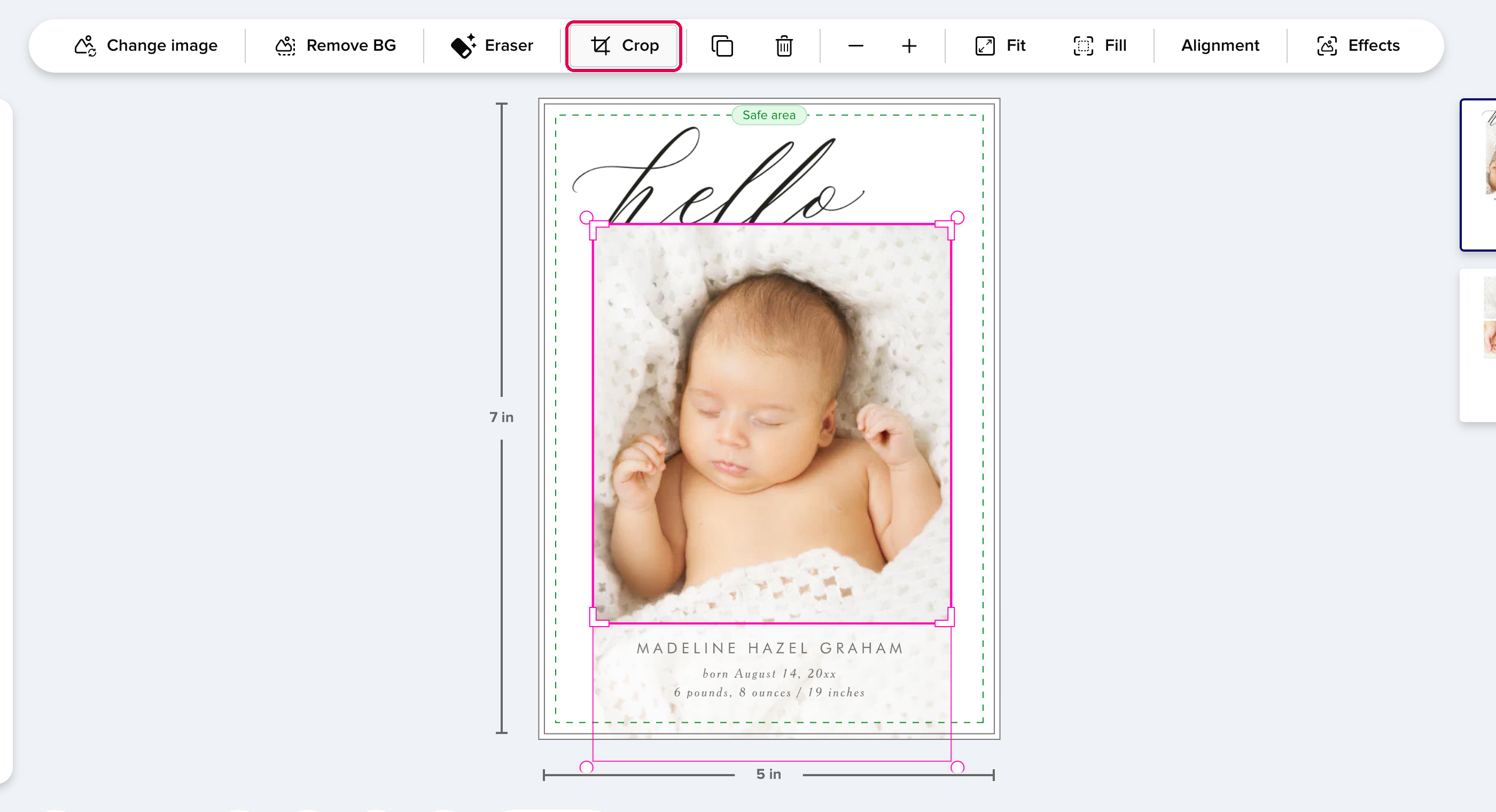Select the 'hello' script text
The height and width of the screenshot is (812, 1496).
click(719, 176)
